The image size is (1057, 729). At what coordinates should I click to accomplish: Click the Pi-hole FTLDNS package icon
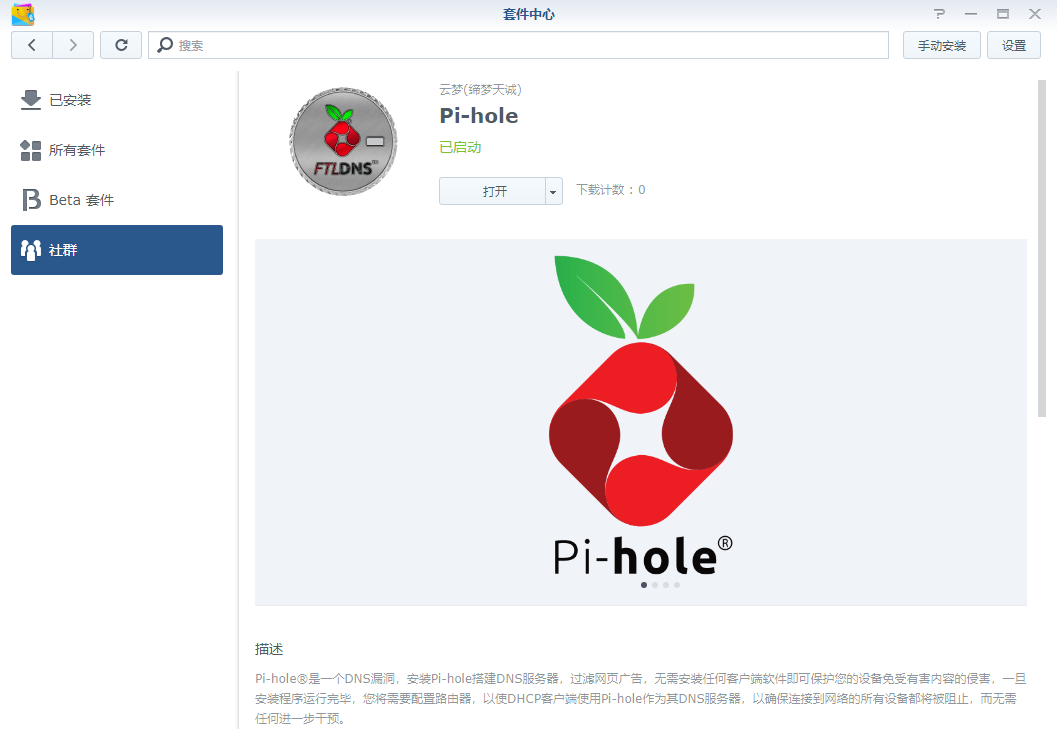click(x=343, y=142)
